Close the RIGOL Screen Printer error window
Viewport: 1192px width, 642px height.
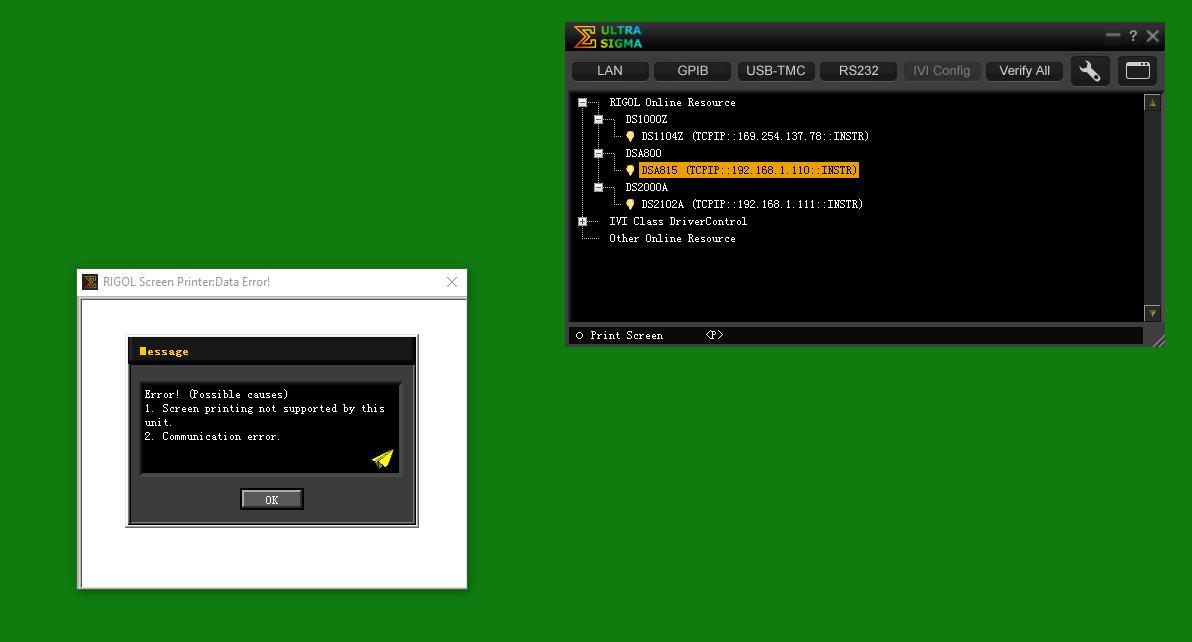point(452,282)
